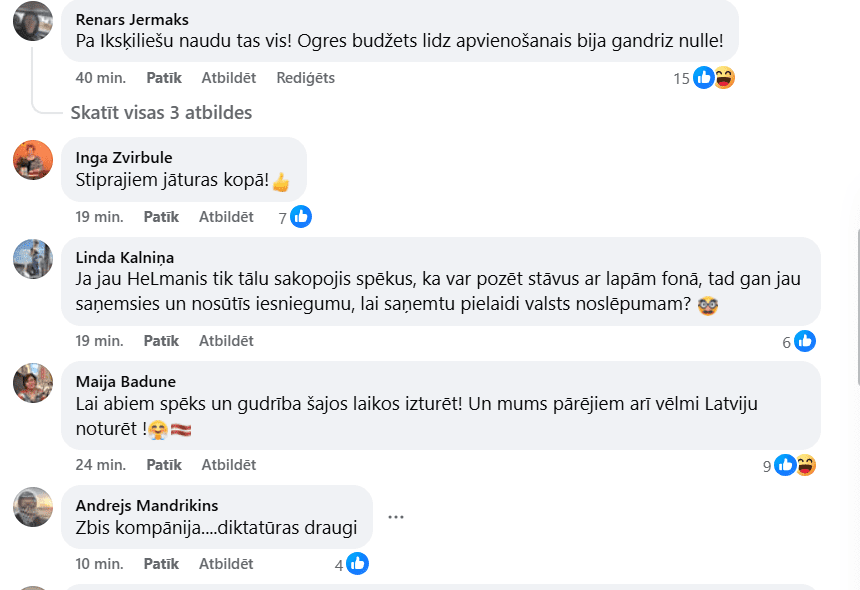Open Inga Zvirbule's profile avatar
This screenshot has width=860, height=590.
[x=33, y=160]
